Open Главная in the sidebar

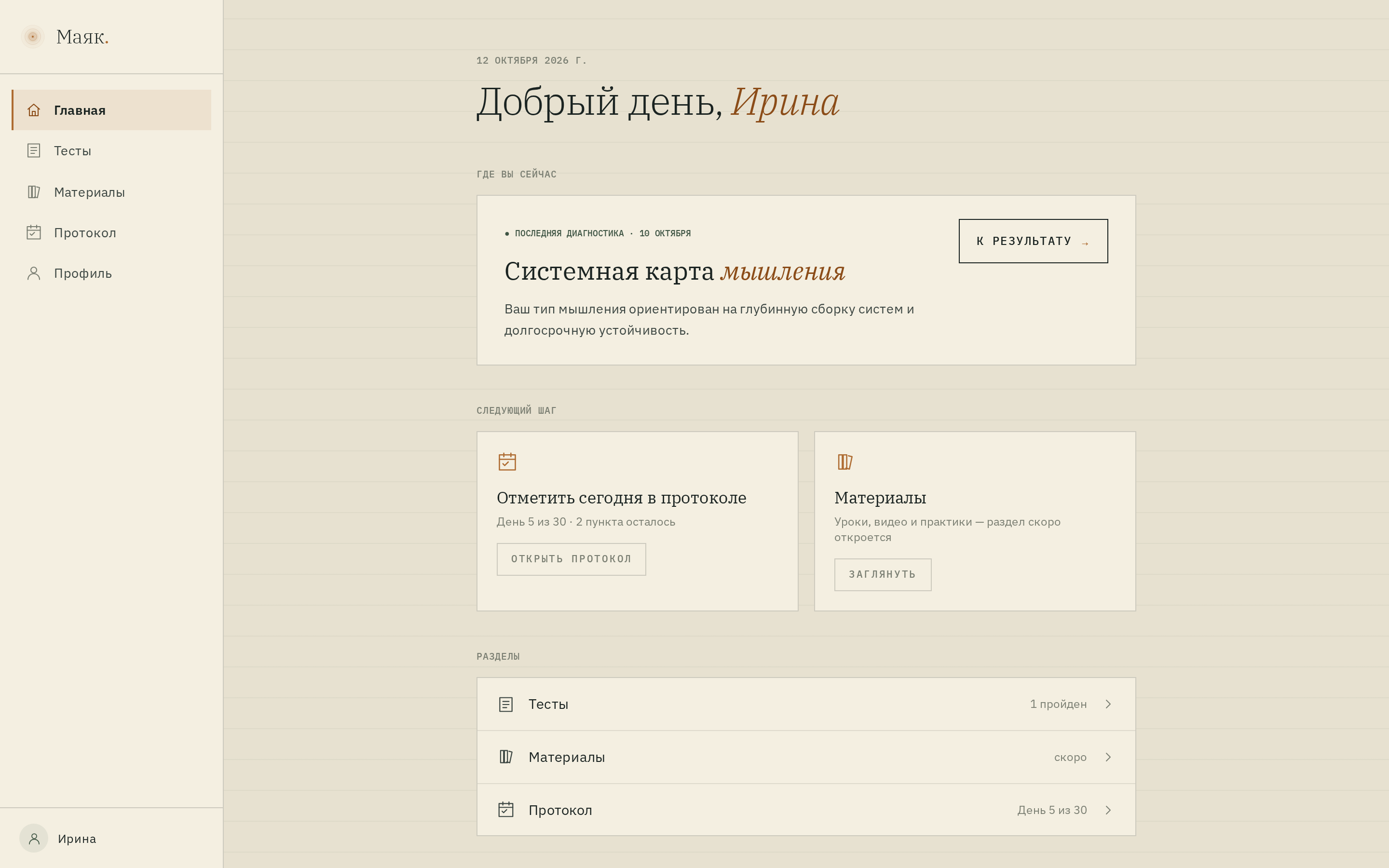[111, 109]
